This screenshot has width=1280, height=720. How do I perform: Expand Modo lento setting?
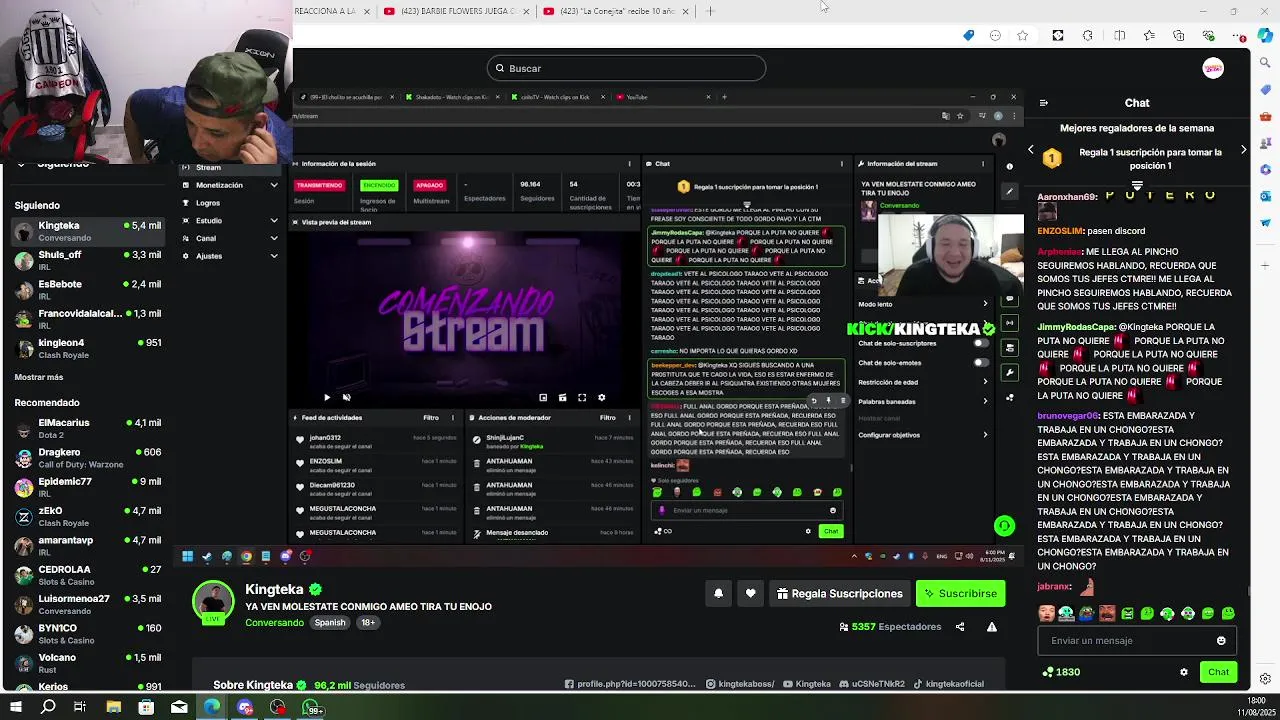pos(923,304)
